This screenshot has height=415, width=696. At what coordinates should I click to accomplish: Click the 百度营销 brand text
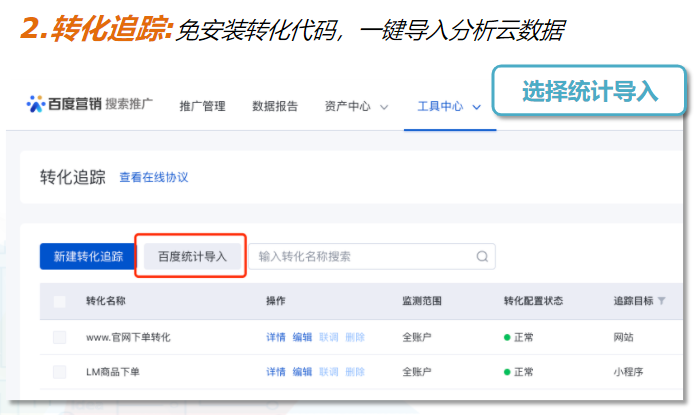click(75, 104)
